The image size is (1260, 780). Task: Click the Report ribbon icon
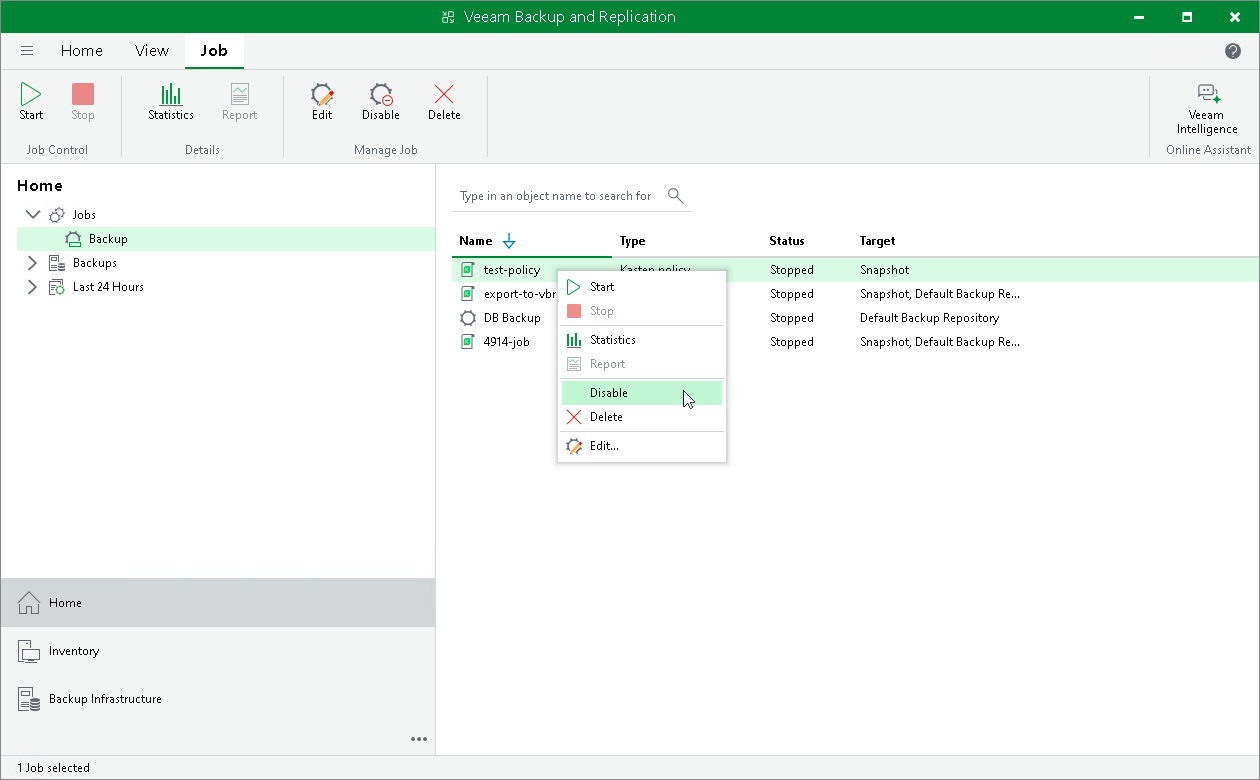pyautogui.click(x=240, y=94)
